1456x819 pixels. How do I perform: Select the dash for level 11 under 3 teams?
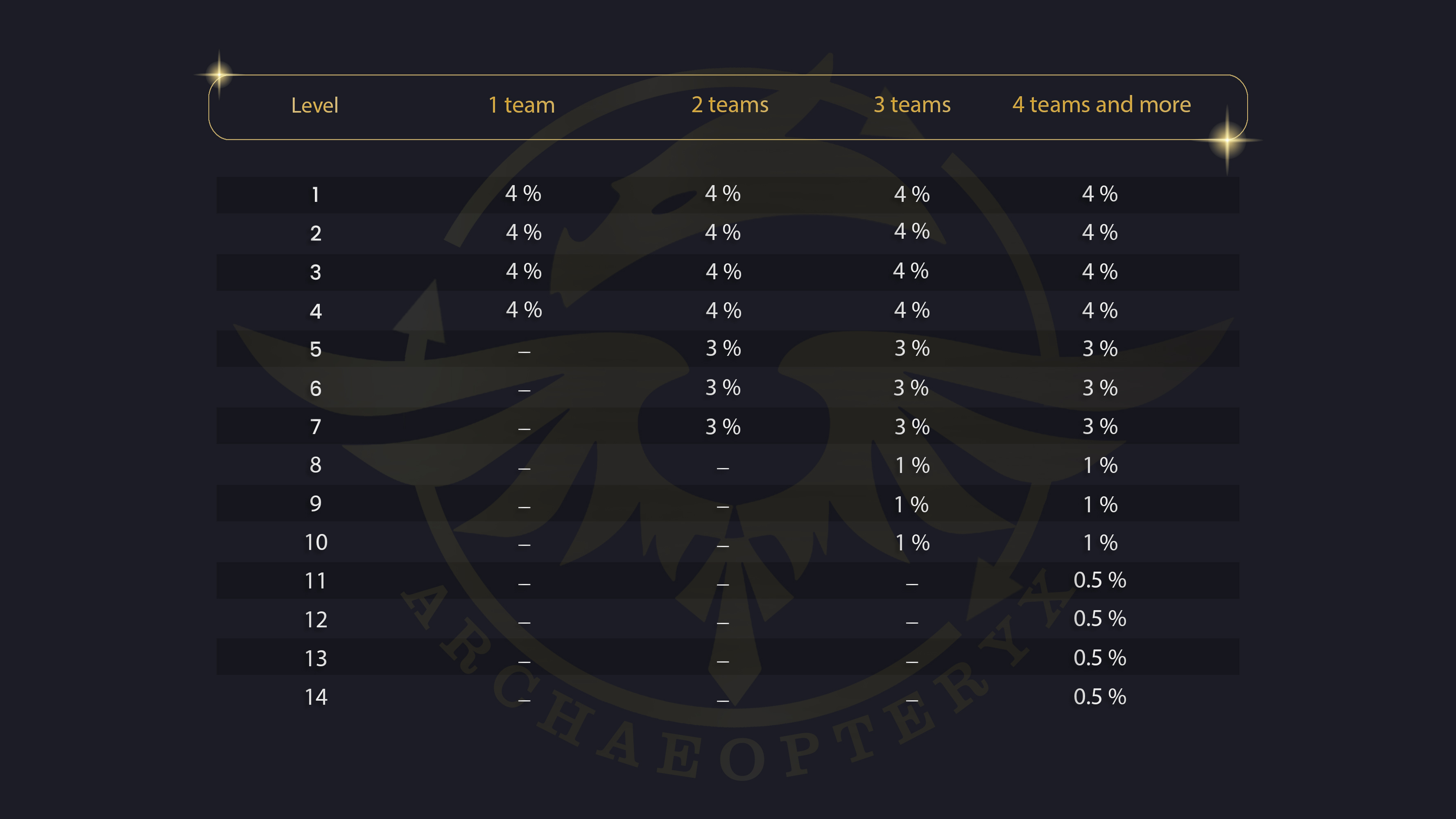tap(912, 584)
